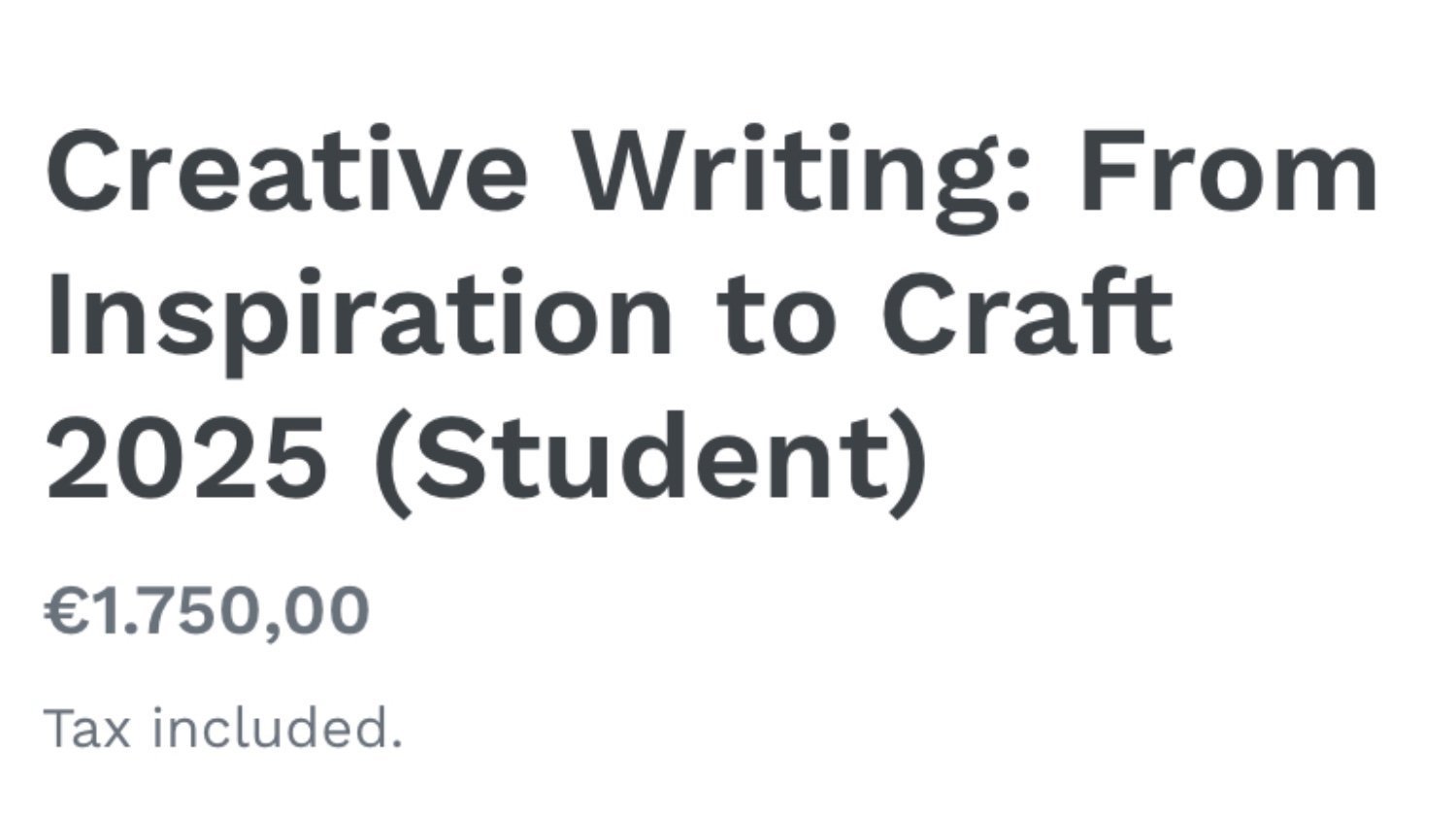Click the €1.750,00 price text
The width and height of the screenshot is (1456, 815).
coord(207,614)
